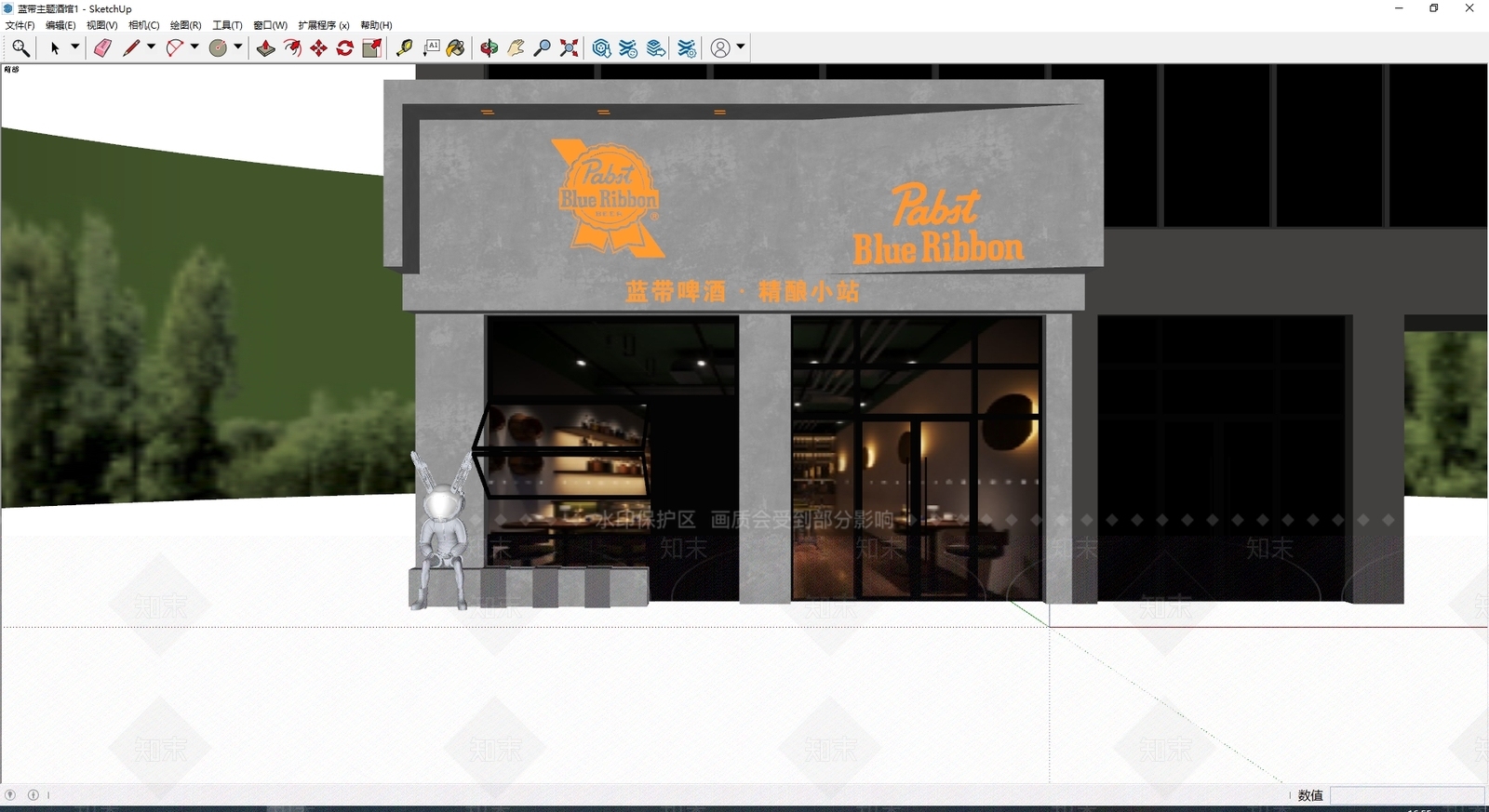Click the round Pabst Blue Ribbon badge logo
Screen dimensions: 1489x812
click(x=609, y=199)
